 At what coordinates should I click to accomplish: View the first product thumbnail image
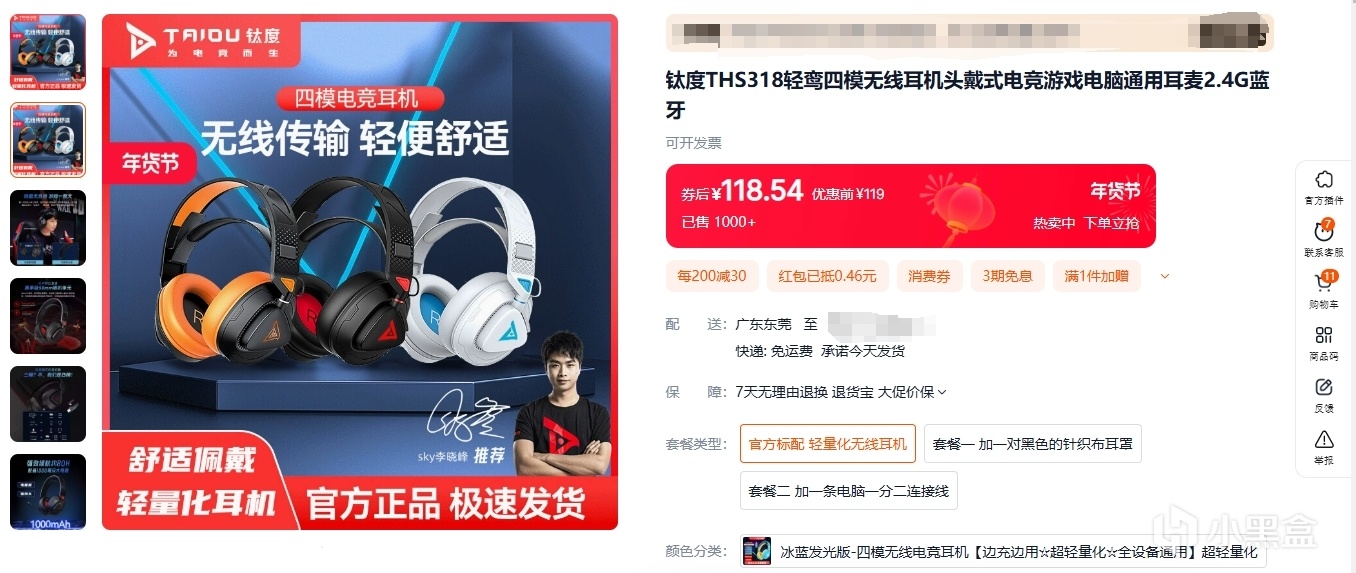pos(48,52)
